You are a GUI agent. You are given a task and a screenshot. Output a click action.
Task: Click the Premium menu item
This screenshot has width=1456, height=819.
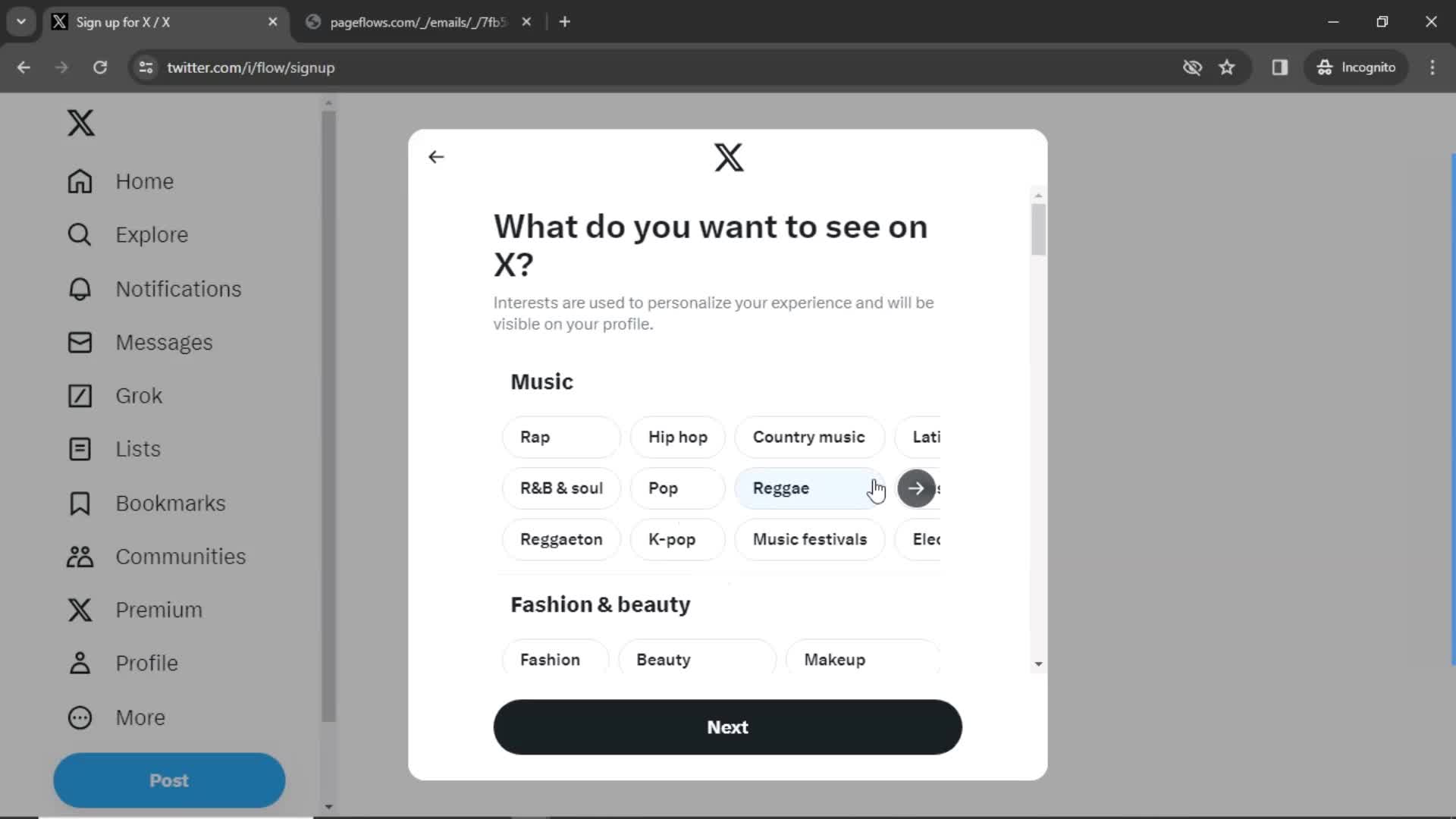click(159, 609)
